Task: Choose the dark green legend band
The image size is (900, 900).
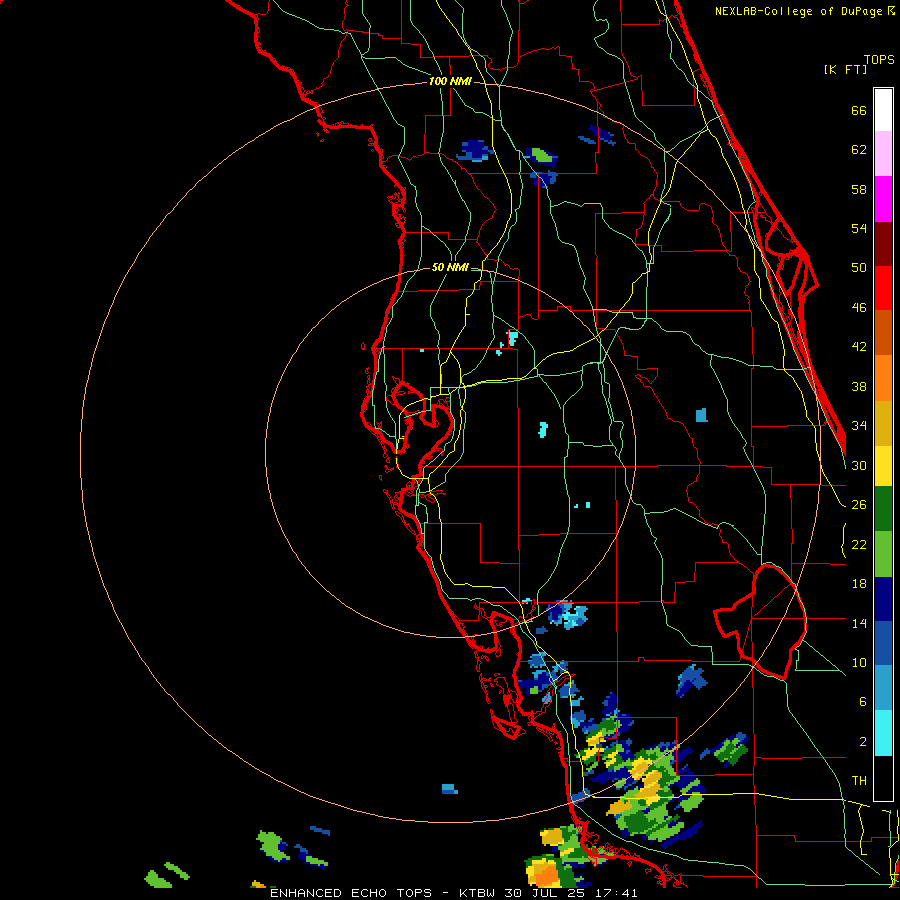Action: point(883,509)
